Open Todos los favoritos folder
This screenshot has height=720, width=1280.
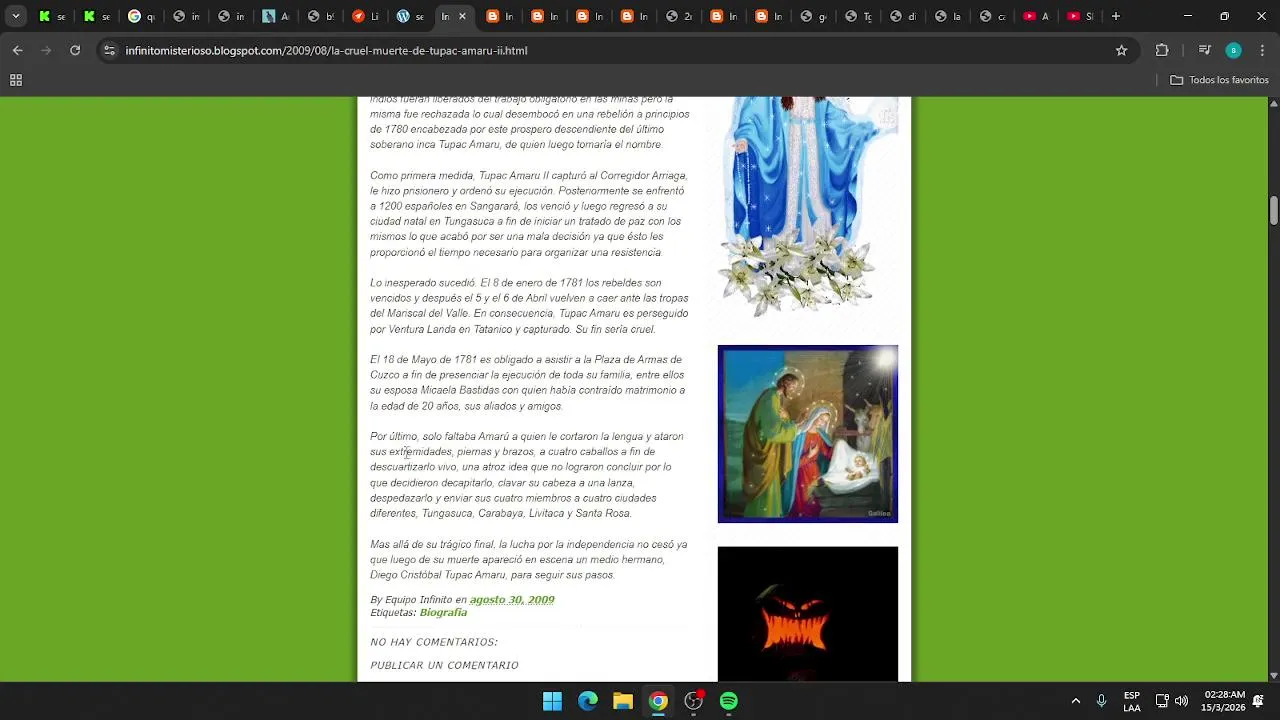point(1219,80)
